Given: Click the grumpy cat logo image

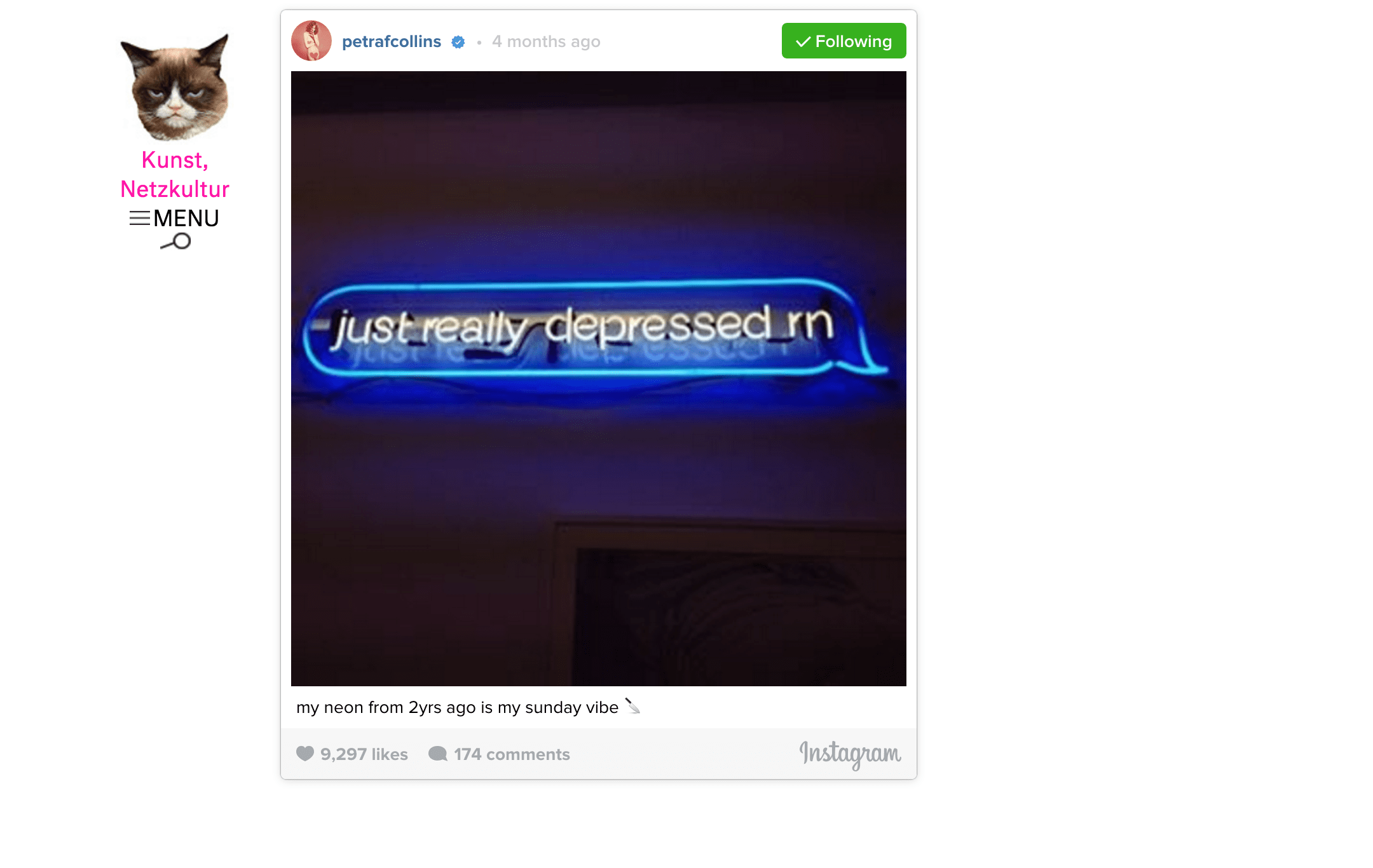Looking at the screenshot, I should coord(175,87).
